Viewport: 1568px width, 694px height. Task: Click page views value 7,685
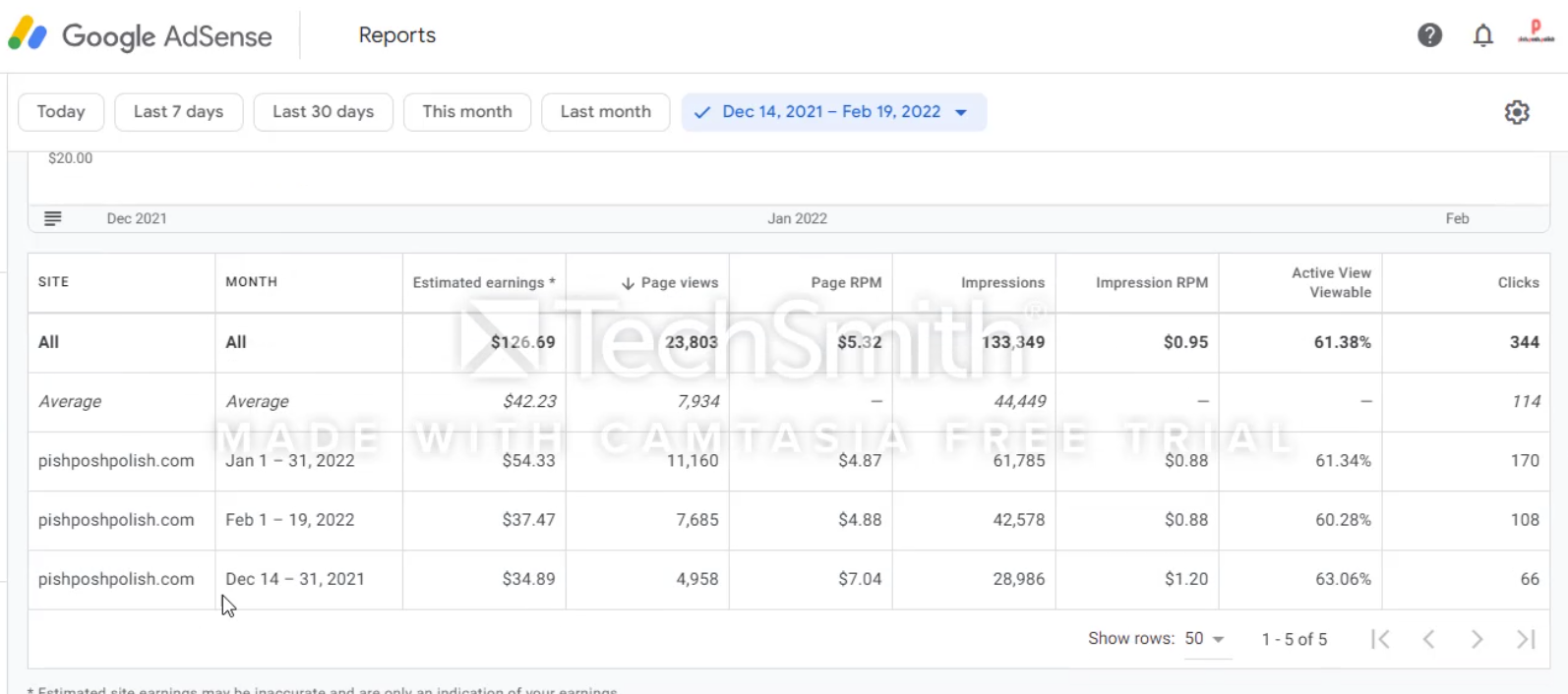[x=697, y=520]
